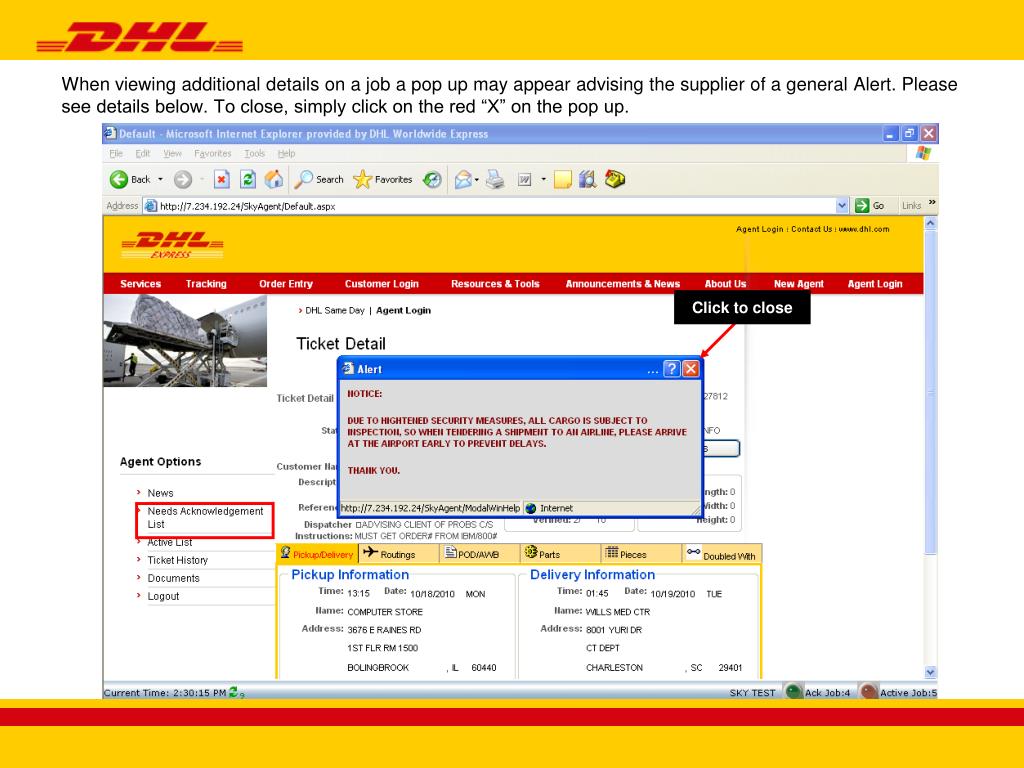The image size is (1024, 768).
Task: Open About Us navigation link
Action: coord(725,283)
